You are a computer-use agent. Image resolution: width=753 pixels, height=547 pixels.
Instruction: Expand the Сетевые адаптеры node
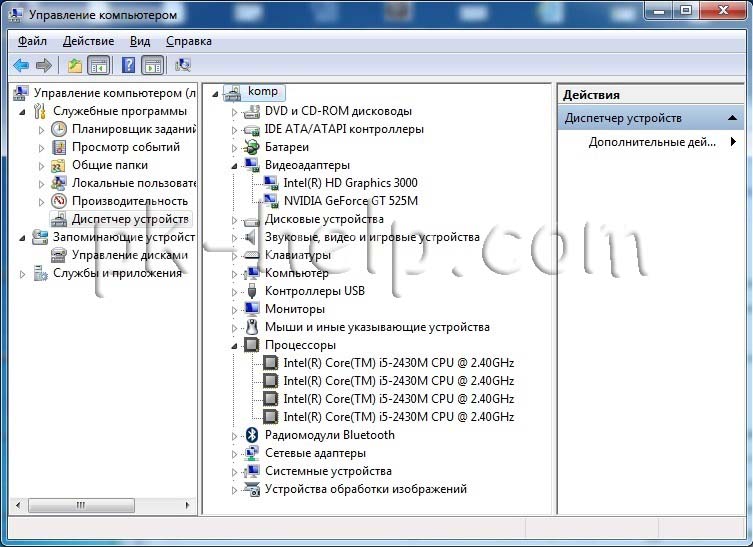234,454
